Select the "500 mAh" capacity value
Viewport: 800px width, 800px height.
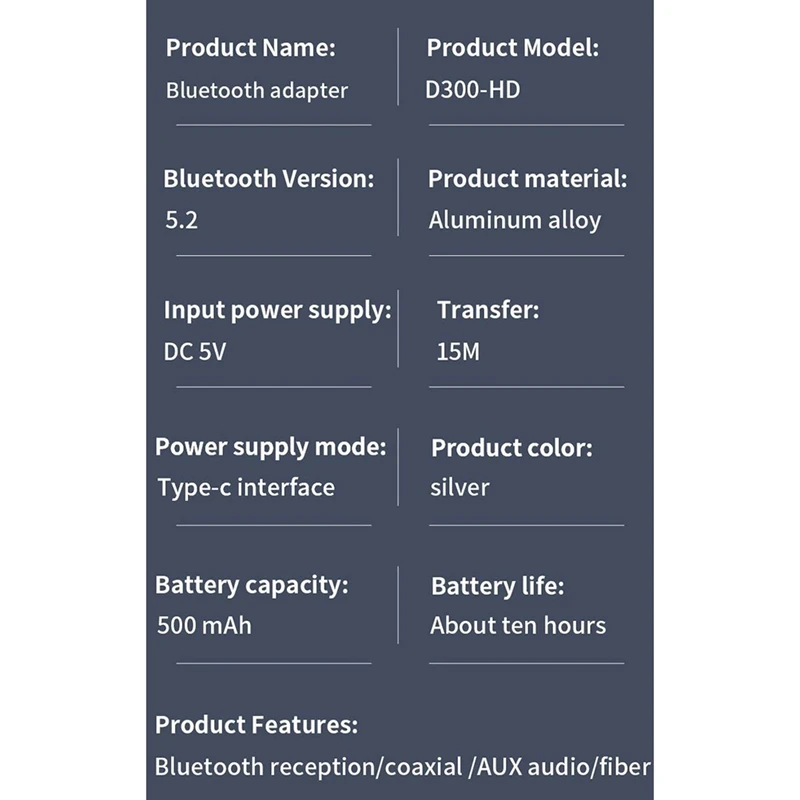click(204, 626)
